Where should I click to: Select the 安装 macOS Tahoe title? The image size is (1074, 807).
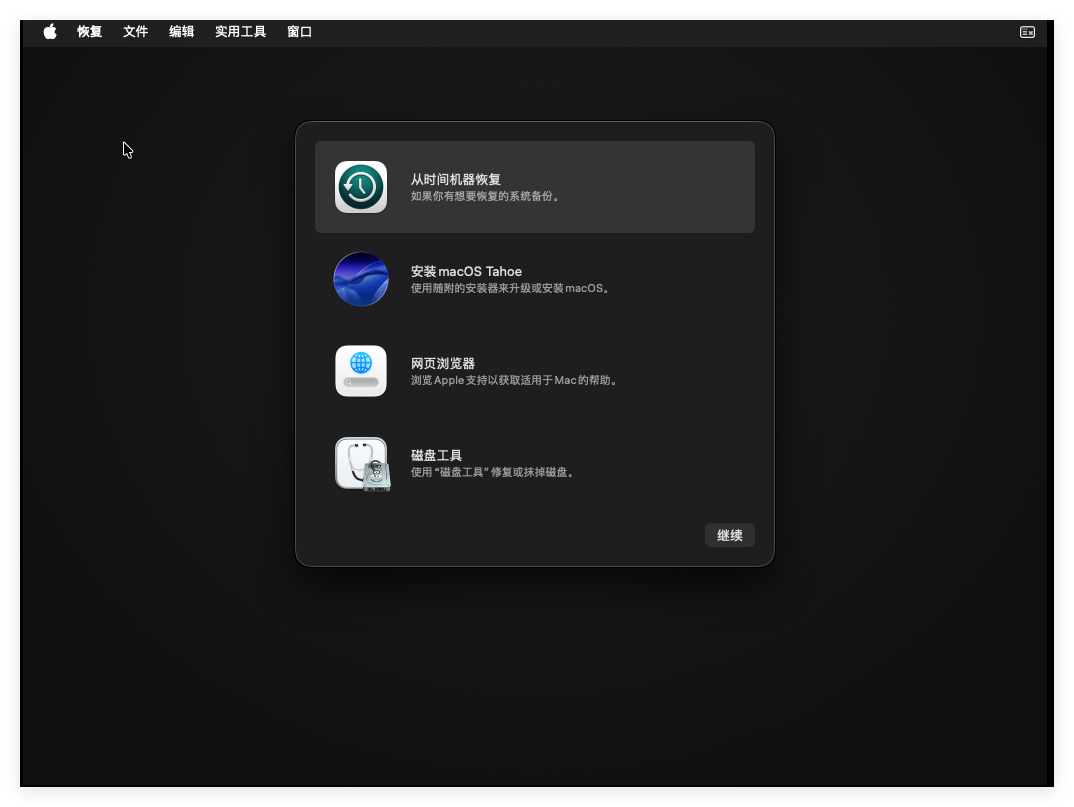click(466, 271)
